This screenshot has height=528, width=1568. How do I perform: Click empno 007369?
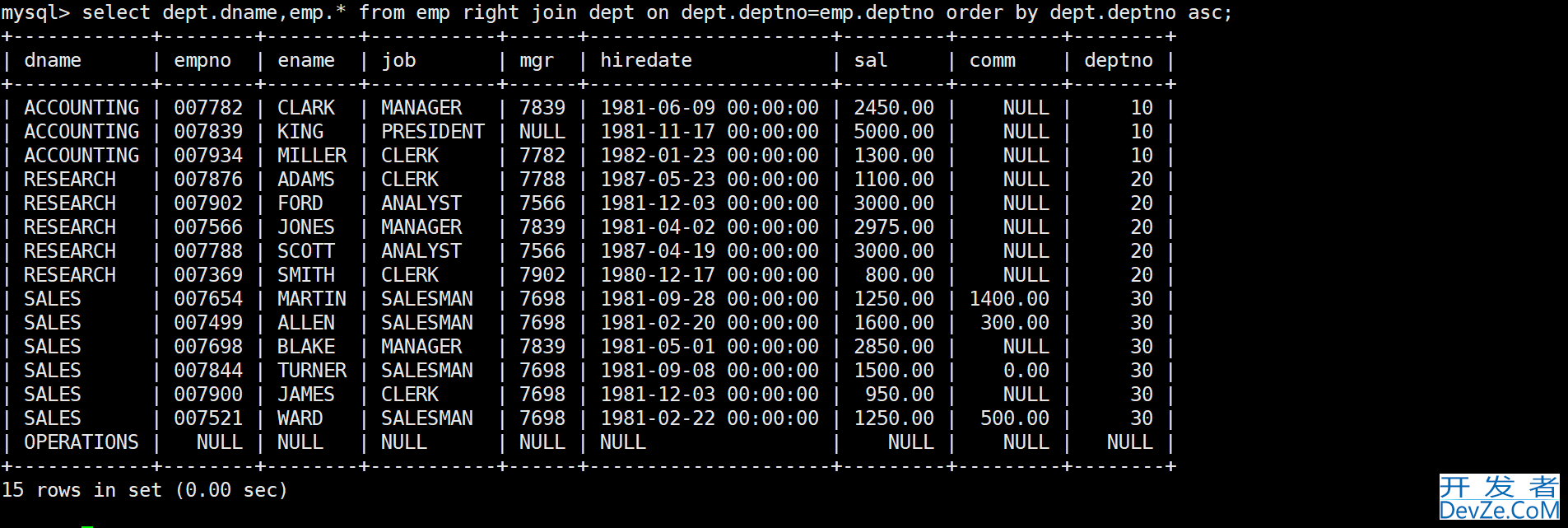(x=208, y=275)
